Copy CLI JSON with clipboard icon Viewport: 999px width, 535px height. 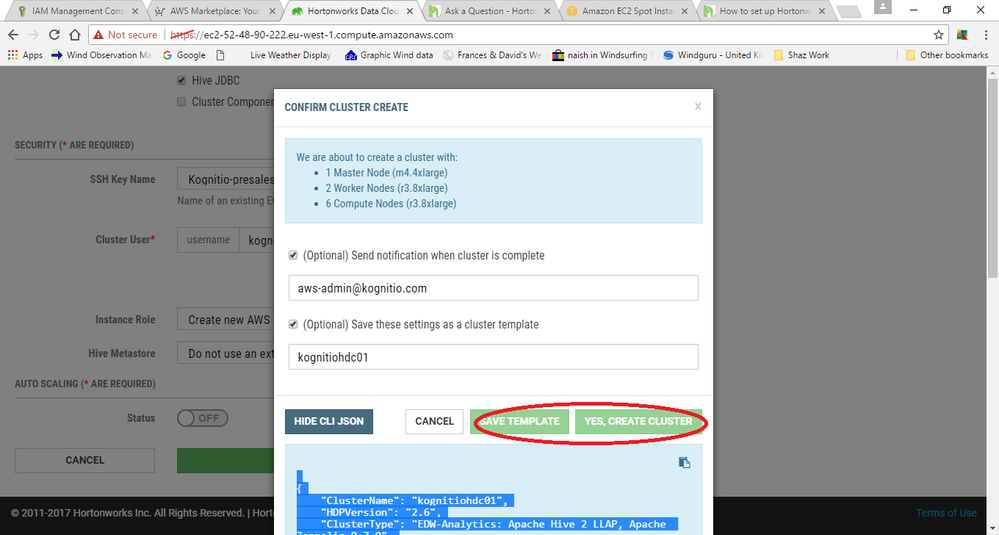684,462
